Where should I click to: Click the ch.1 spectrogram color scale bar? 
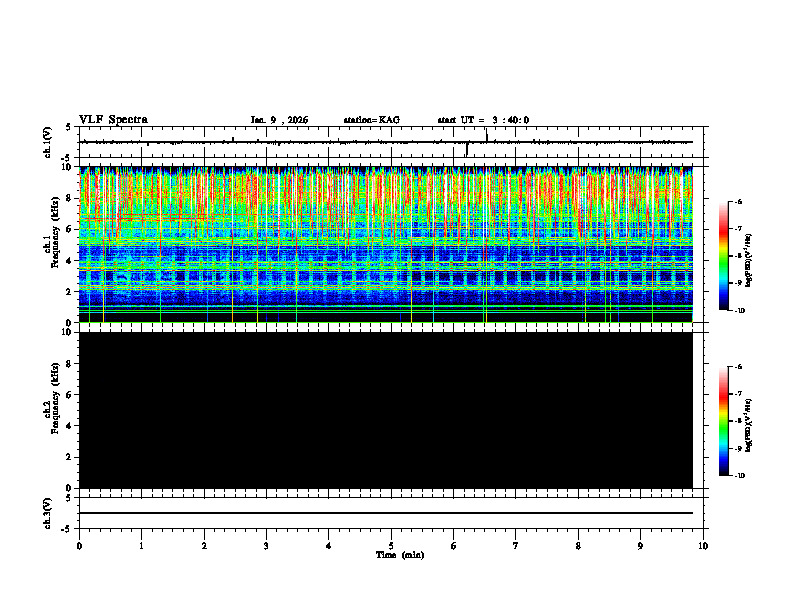[724, 256]
